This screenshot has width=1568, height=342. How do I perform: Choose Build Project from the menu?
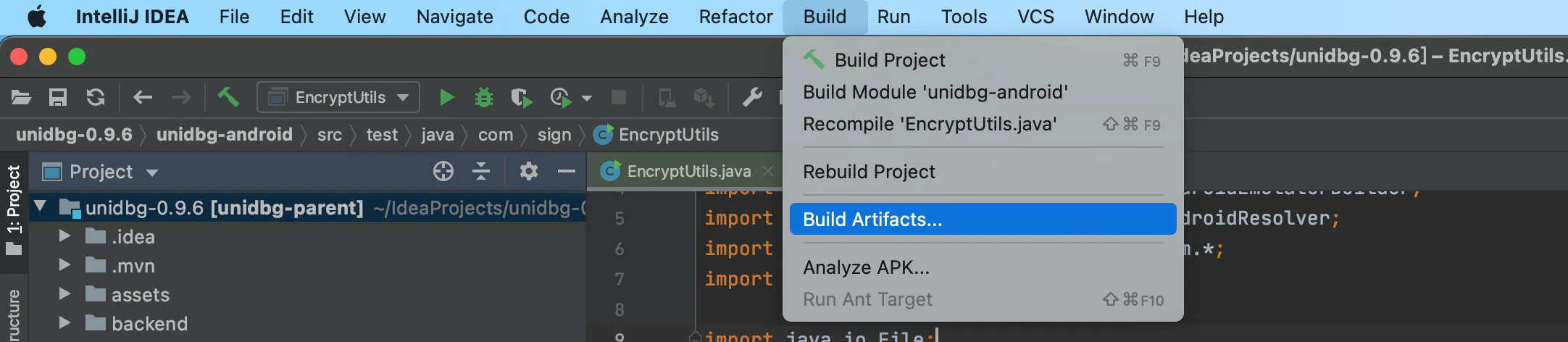(x=983, y=60)
